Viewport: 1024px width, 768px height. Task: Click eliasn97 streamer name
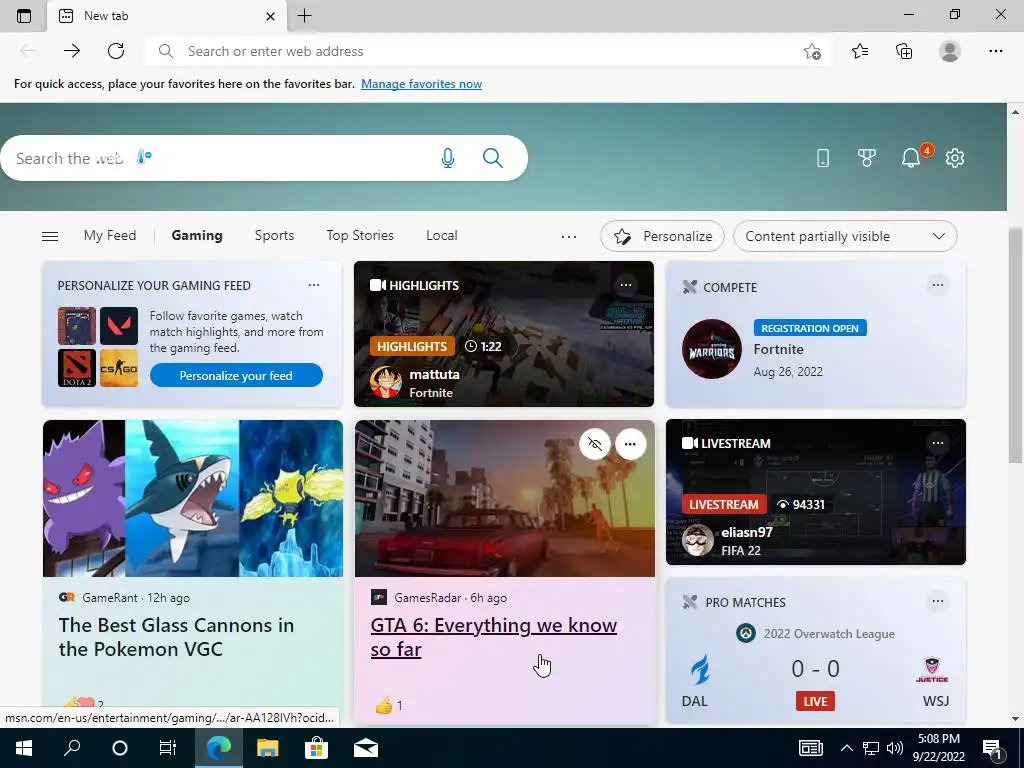(747, 532)
